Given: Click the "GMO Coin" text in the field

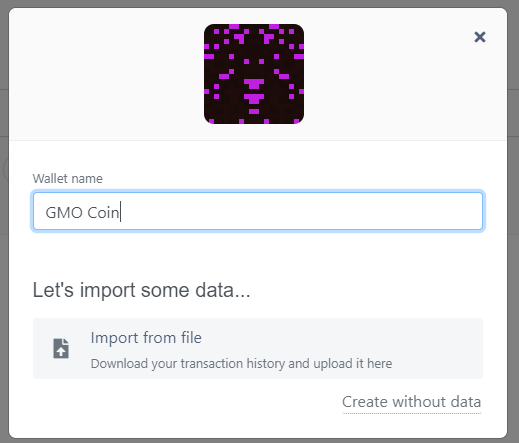Looking at the screenshot, I should [x=82, y=213].
